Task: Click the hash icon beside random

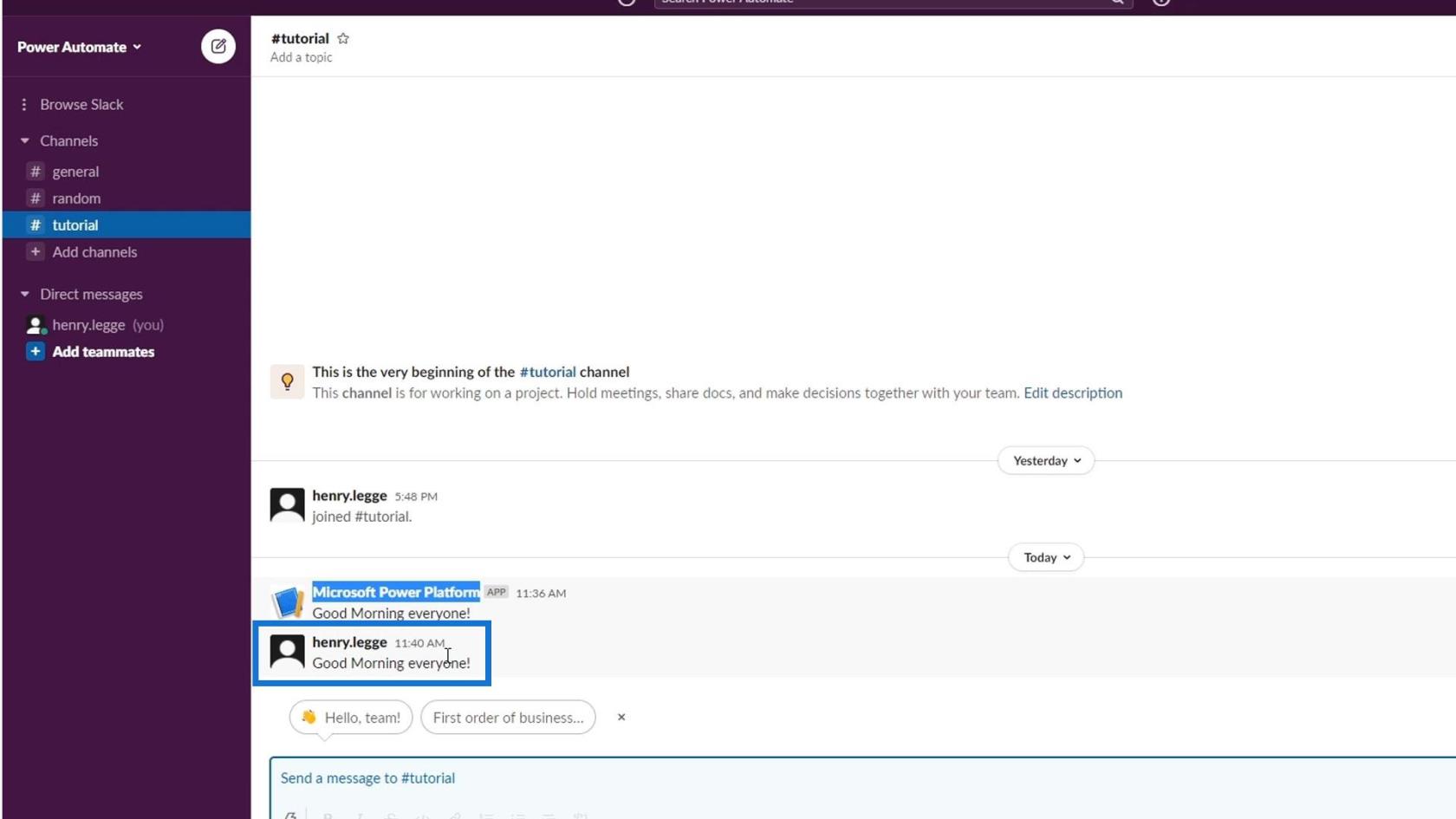Action: pos(36,198)
